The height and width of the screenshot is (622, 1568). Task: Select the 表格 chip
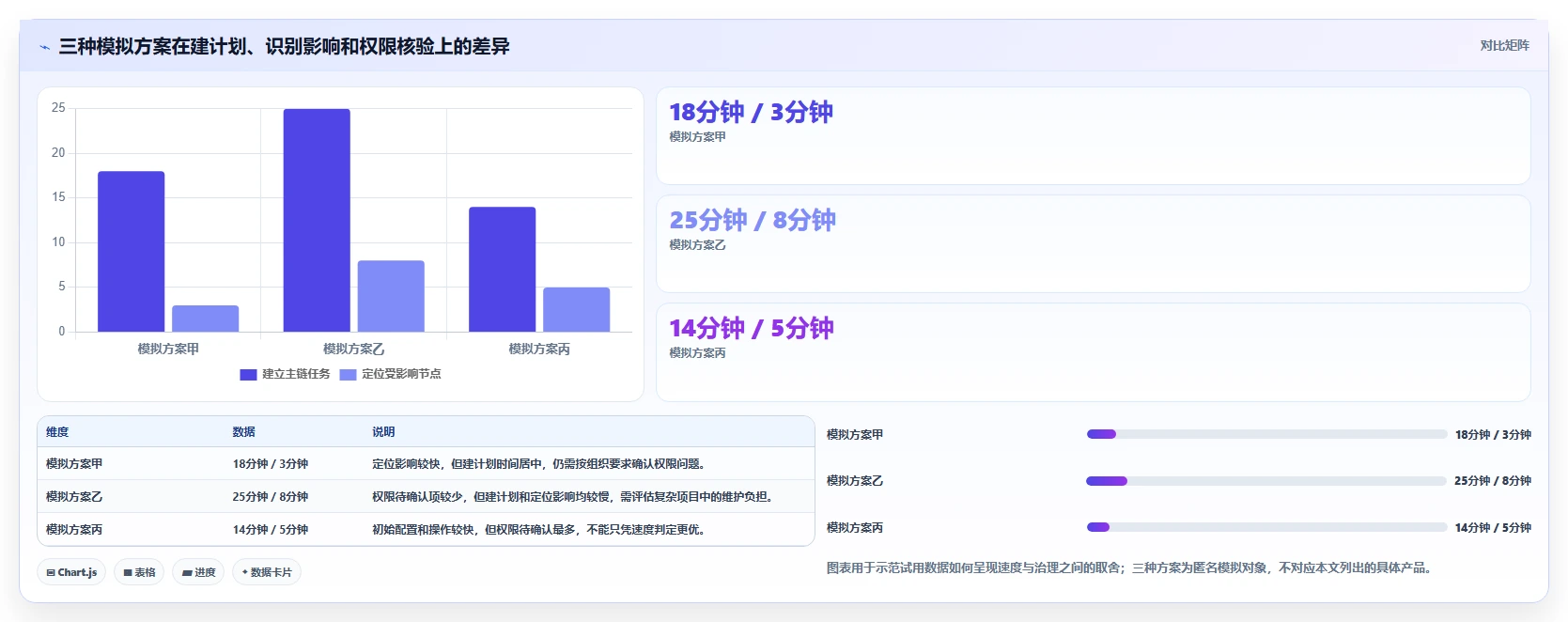click(139, 572)
